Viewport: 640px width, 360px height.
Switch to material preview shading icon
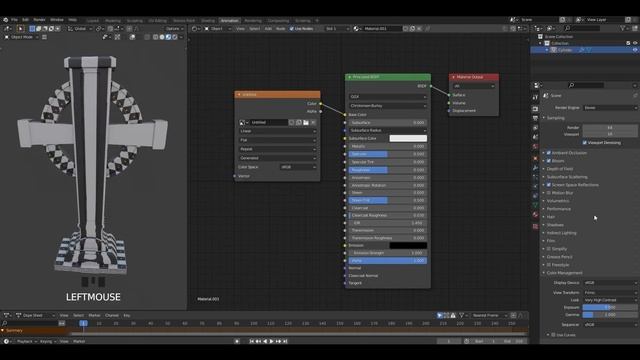point(168,37)
